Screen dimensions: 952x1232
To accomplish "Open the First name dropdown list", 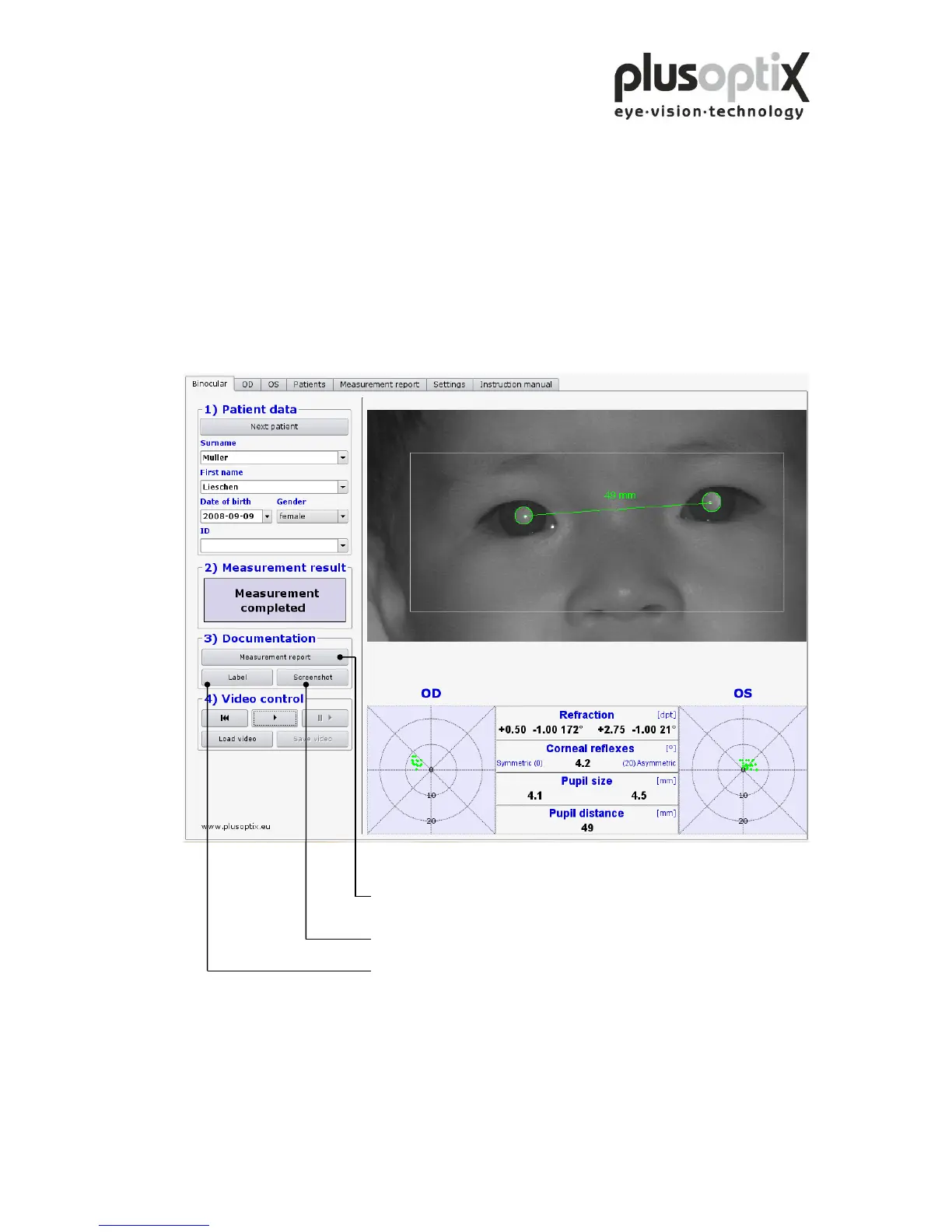I will pyautogui.click(x=343, y=487).
